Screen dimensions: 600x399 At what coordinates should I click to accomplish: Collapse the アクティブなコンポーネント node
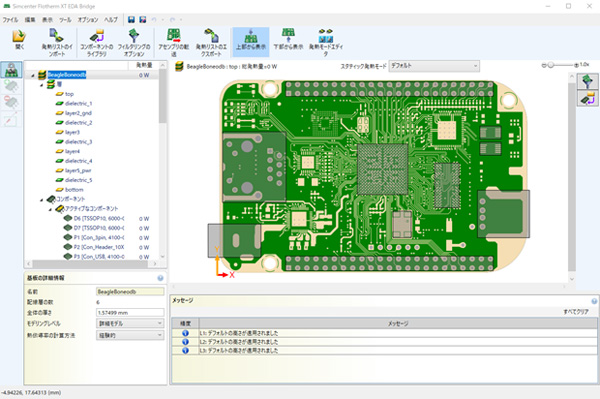point(50,209)
